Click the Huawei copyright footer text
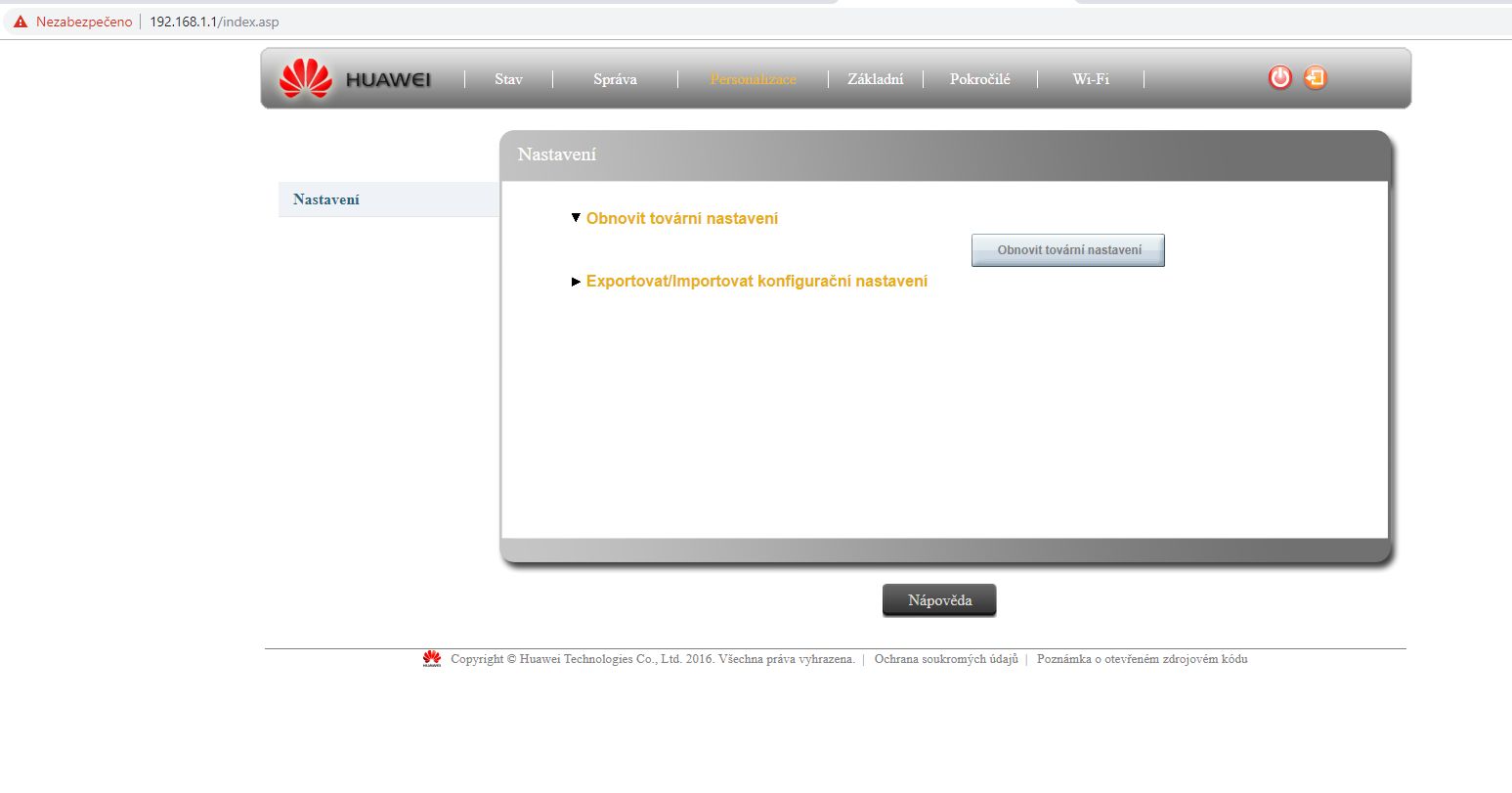The image size is (1512, 793). coord(653,659)
